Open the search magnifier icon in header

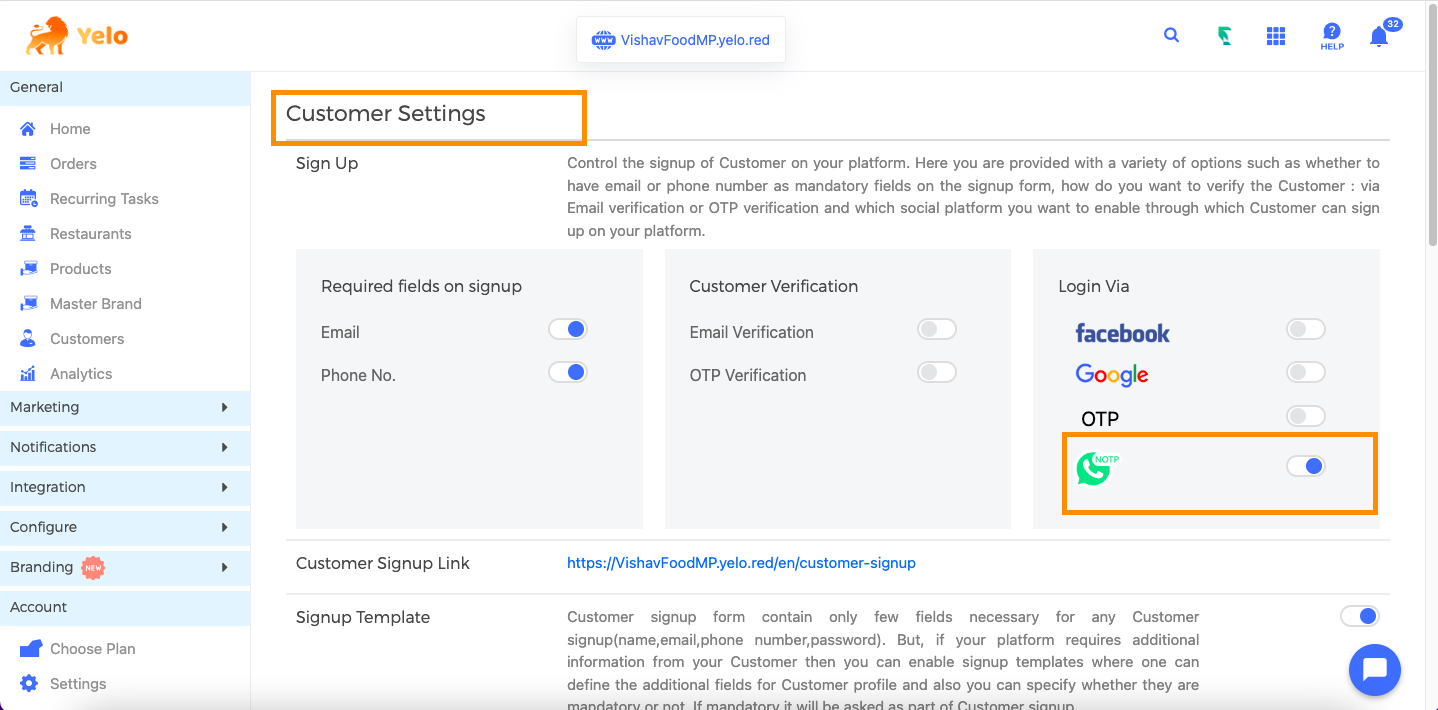coord(1171,35)
